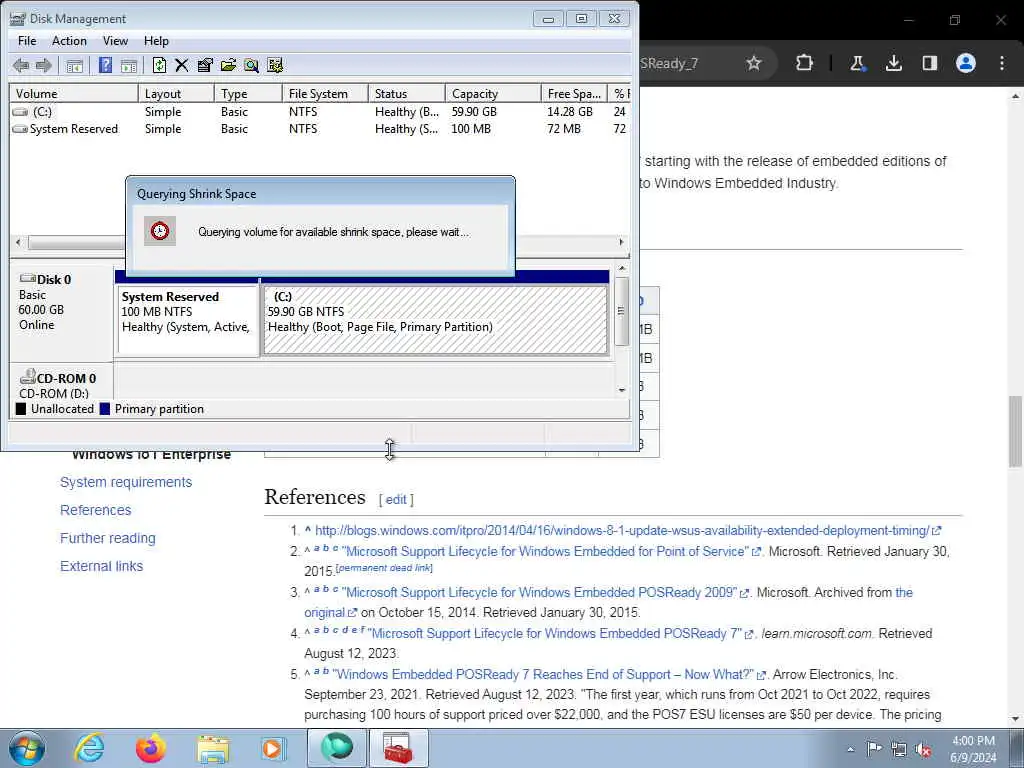Select the (C:) 59.90 GB partition block
The image size is (1024, 768).
click(x=436, y=320)
